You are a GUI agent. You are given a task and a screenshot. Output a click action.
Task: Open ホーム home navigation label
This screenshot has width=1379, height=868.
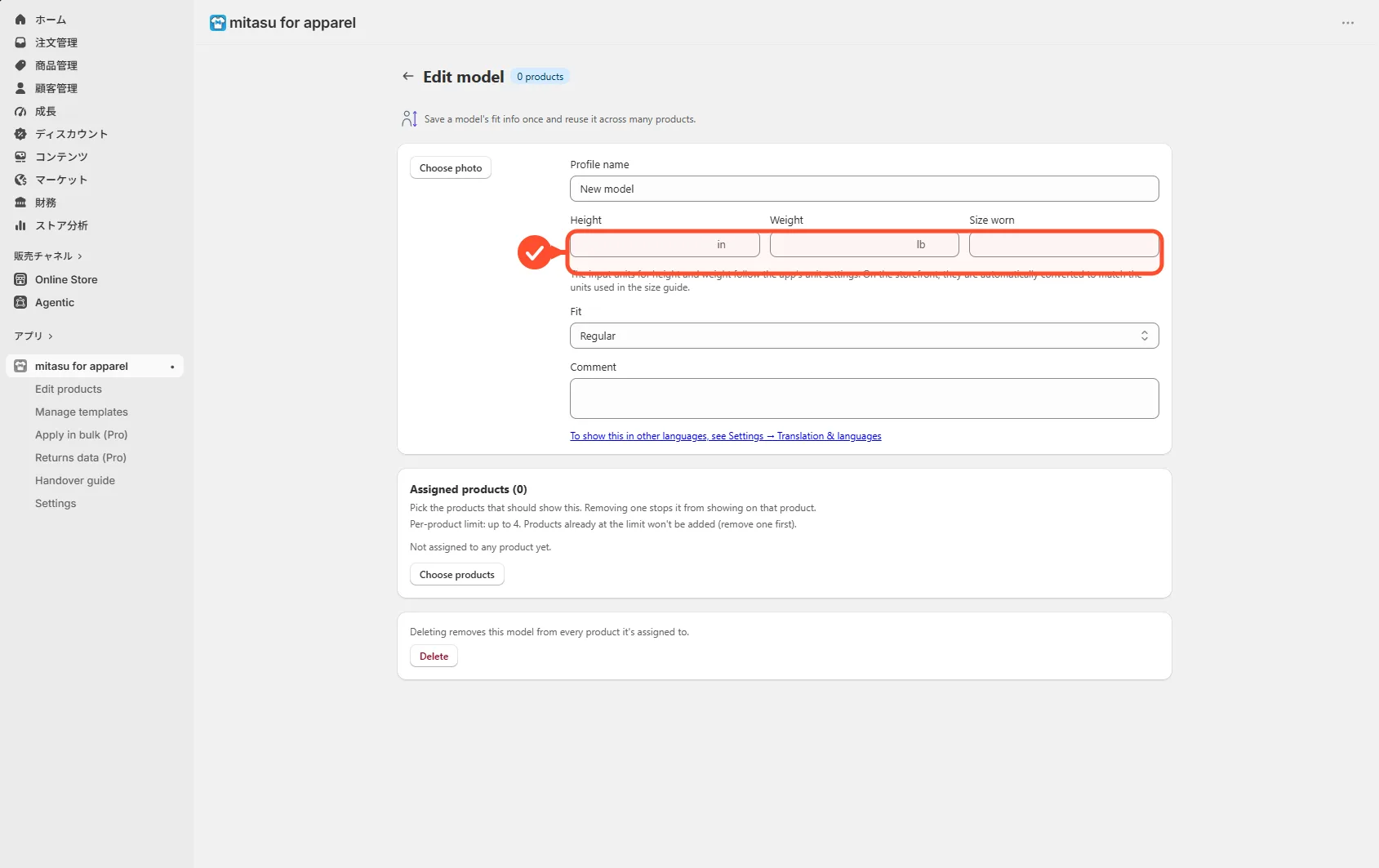click(51, 20)
